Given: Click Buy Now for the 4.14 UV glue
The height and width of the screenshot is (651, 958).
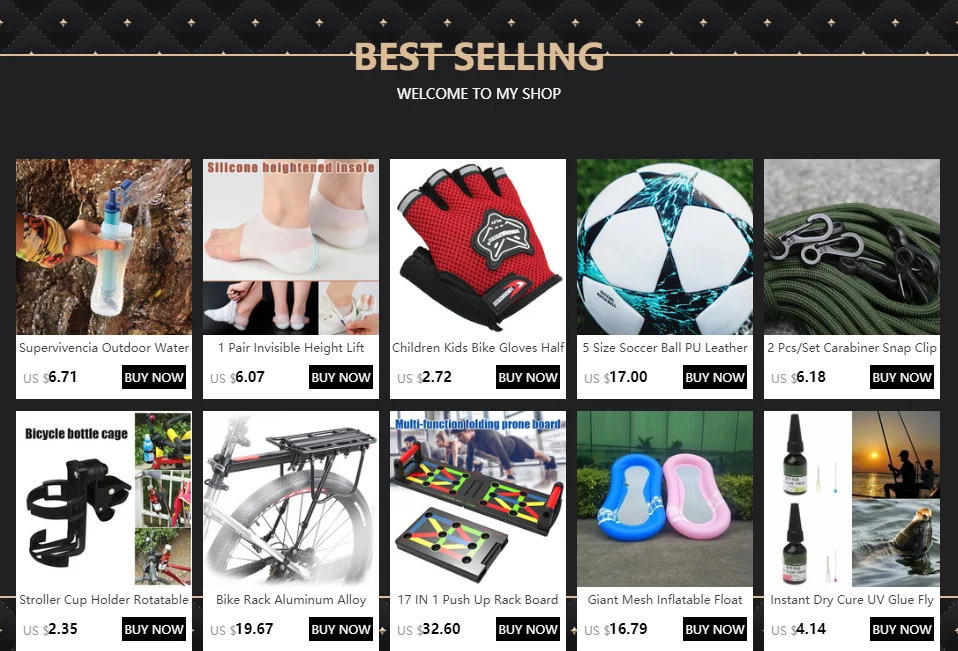Looking at the screenshot, I should 902,629.
